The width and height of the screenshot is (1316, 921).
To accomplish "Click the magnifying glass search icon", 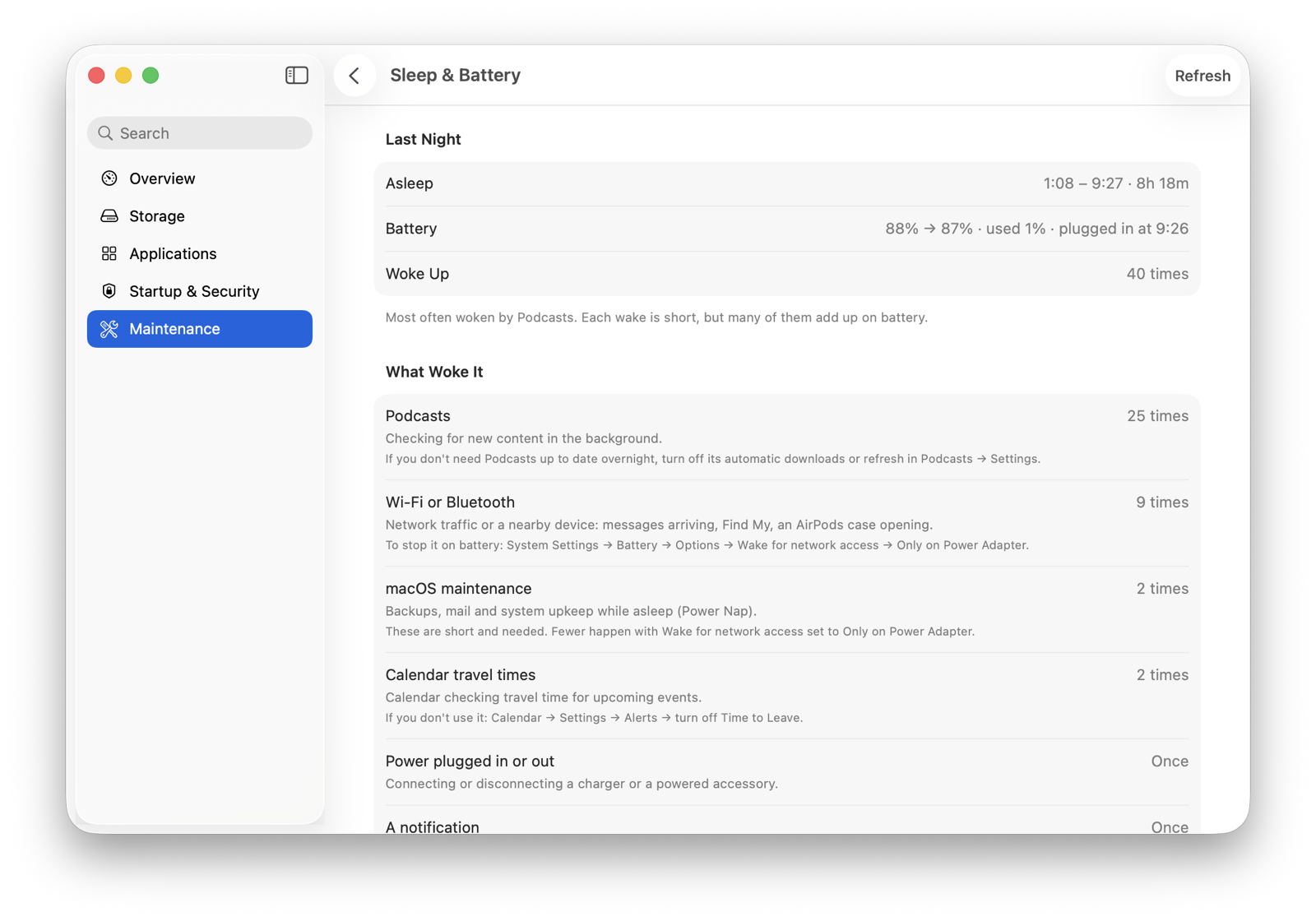I will [105, 133].
